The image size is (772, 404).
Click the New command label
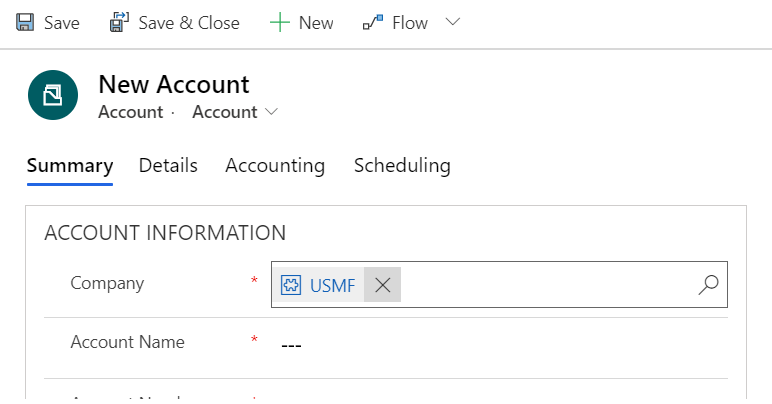click(316, 23)
